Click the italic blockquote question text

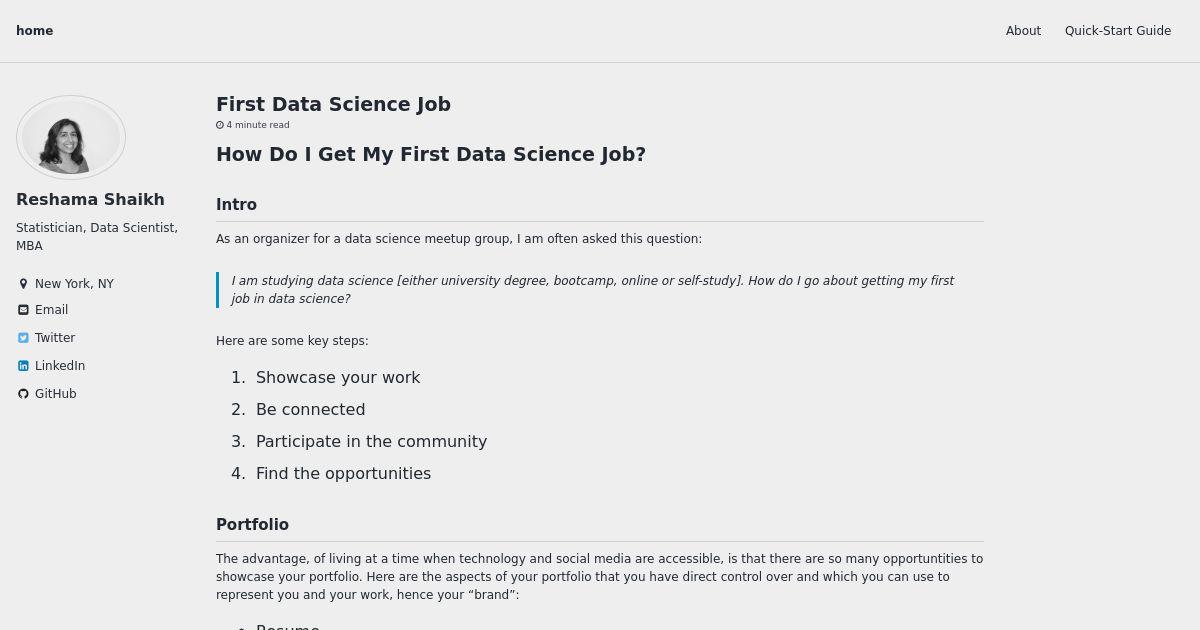point(593,290)
